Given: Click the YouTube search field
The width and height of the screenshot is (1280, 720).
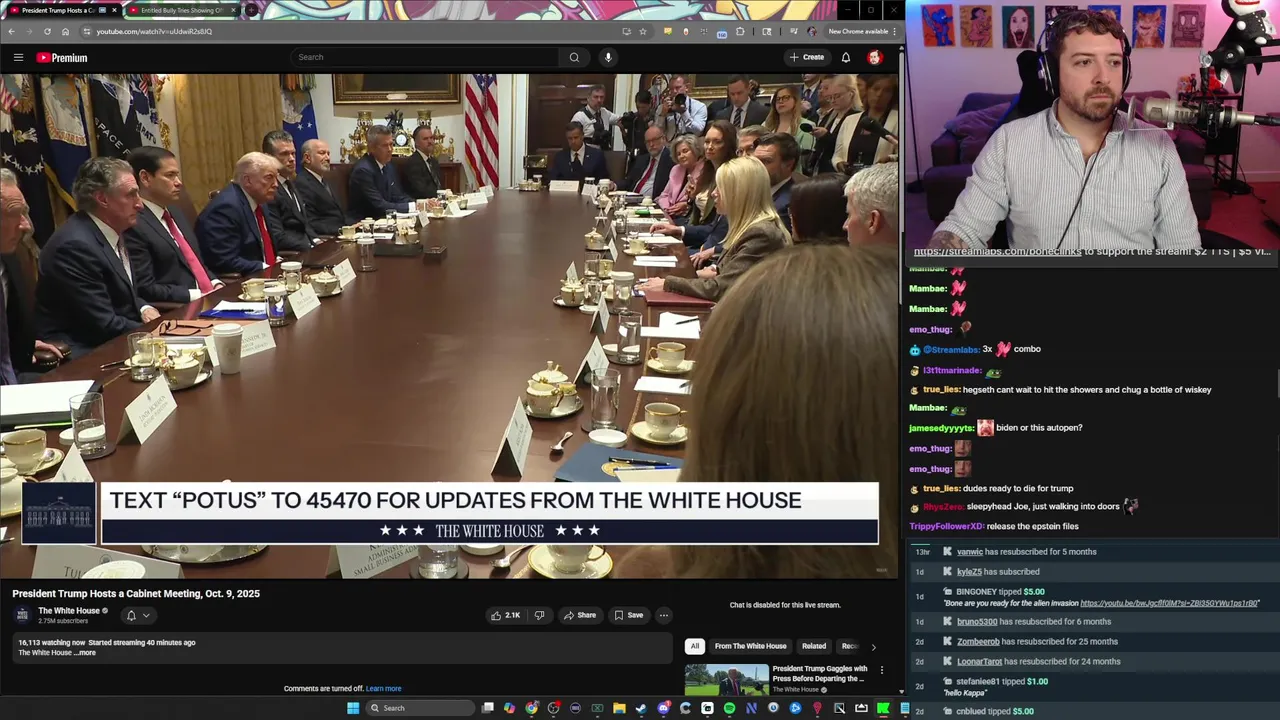Looking at the screenshot, I should [425, 57].
